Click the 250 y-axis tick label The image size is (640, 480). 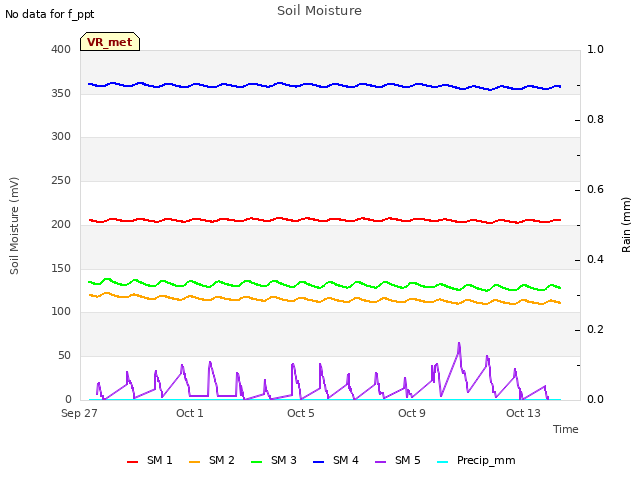click(x=61, y=181)
